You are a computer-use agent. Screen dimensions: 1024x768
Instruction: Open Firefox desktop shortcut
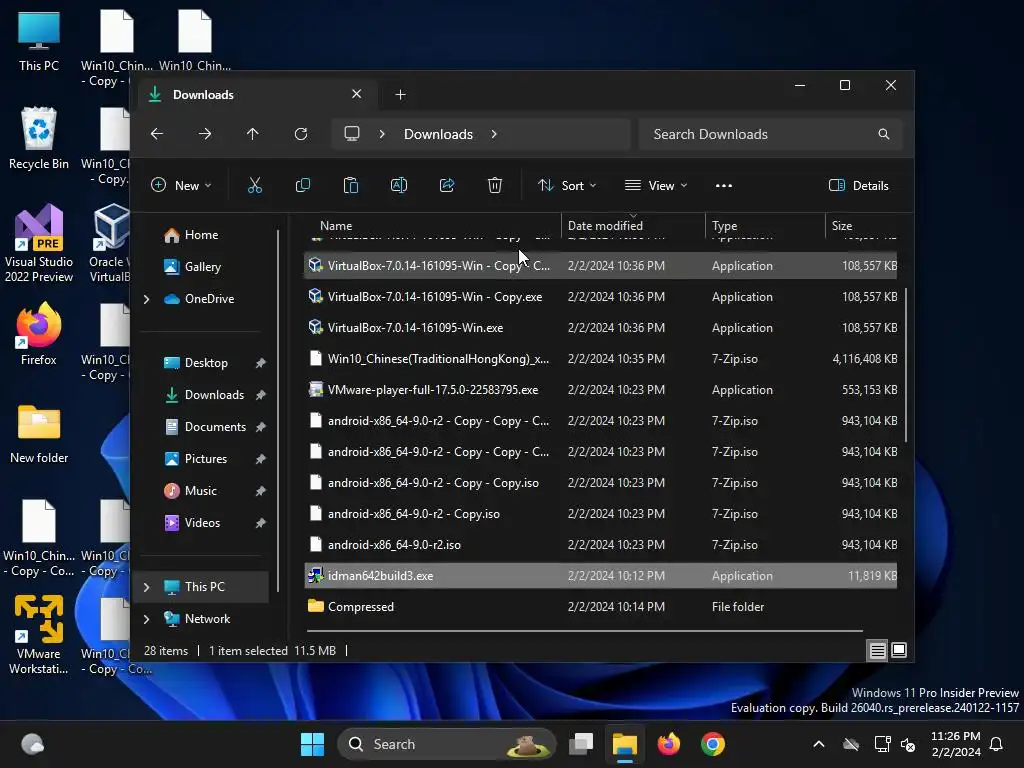[39, 333]
